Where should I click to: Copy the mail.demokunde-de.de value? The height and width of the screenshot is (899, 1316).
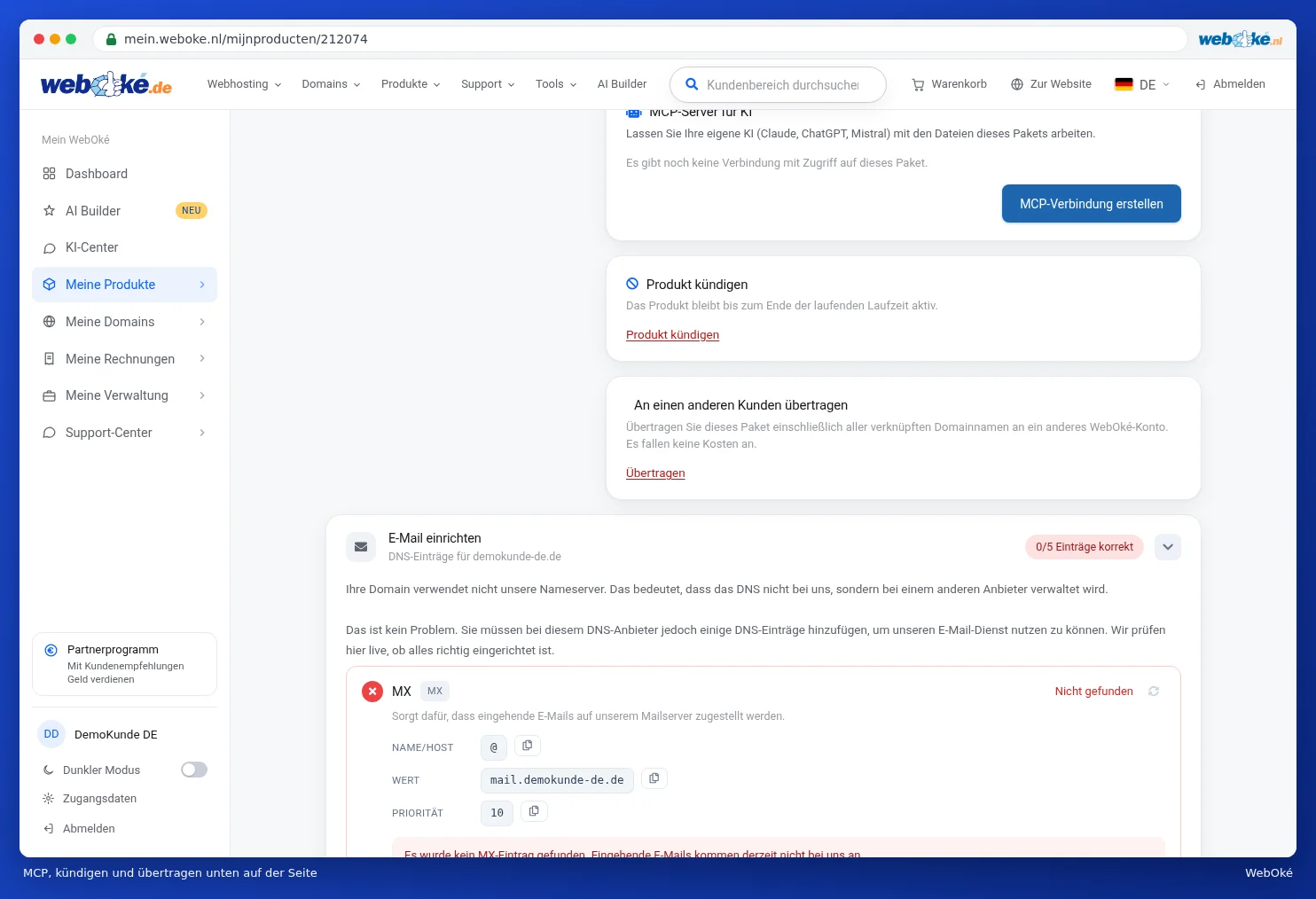[654, 778]
